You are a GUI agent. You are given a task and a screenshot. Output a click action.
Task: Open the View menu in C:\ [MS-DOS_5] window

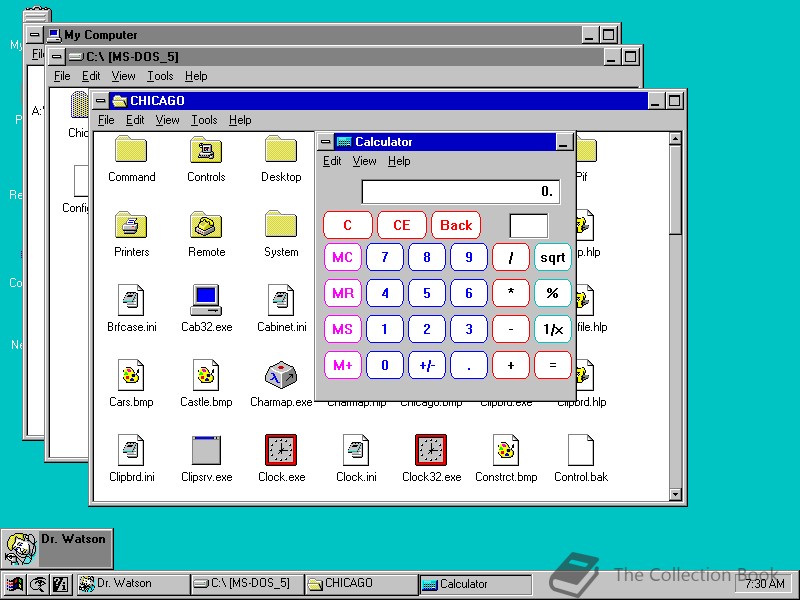(x=123, y=76)
